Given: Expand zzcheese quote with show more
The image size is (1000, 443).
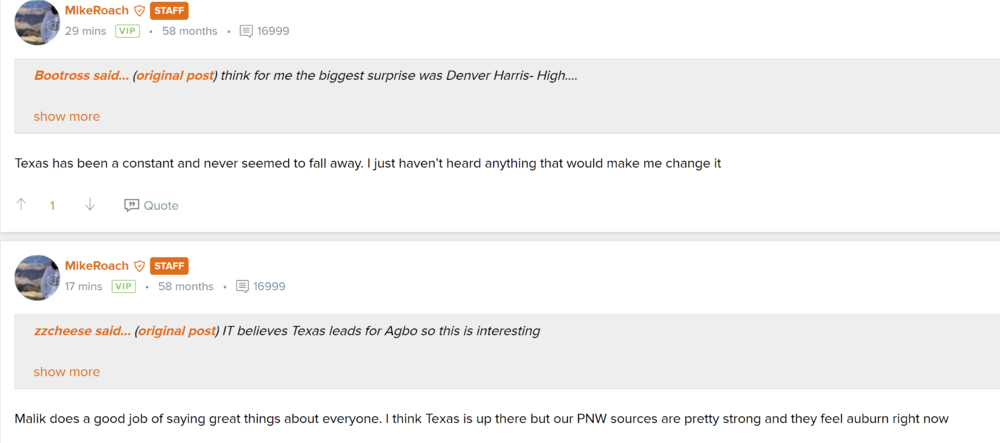Looking at the screenshot, I should pos(67,371).
